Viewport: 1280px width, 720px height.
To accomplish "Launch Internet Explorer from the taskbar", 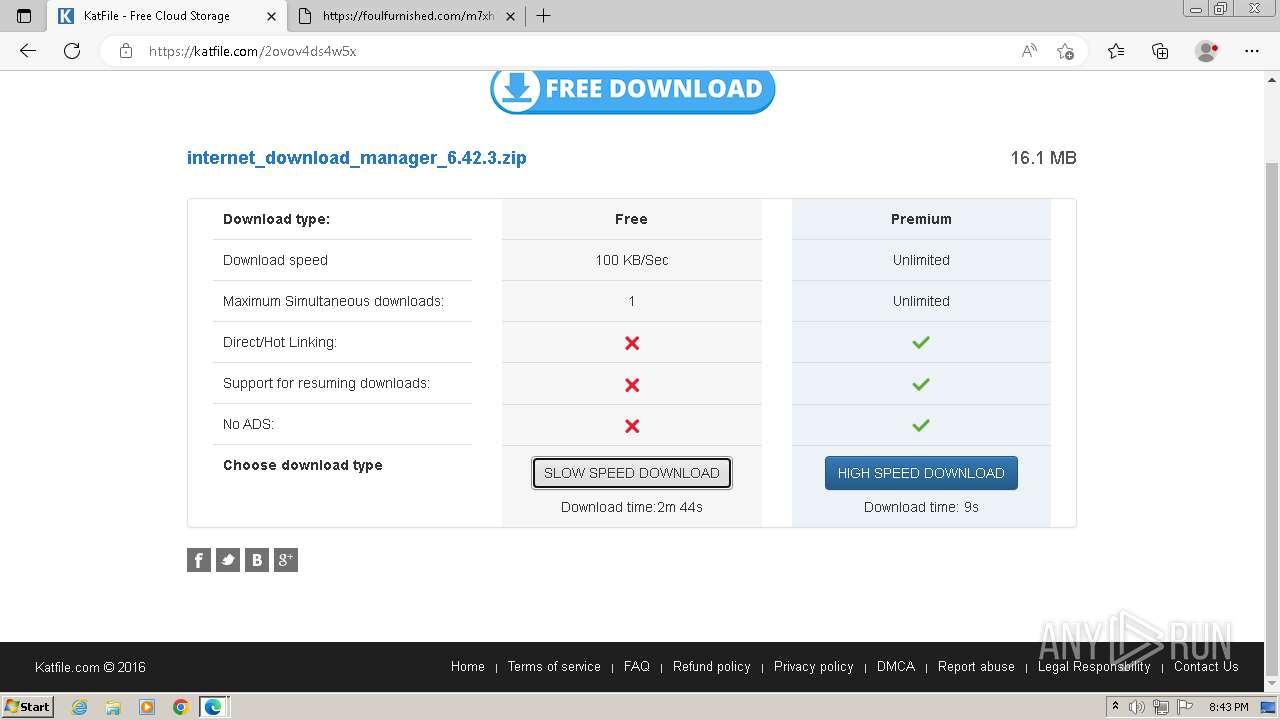I will click(x=80, y=707).
